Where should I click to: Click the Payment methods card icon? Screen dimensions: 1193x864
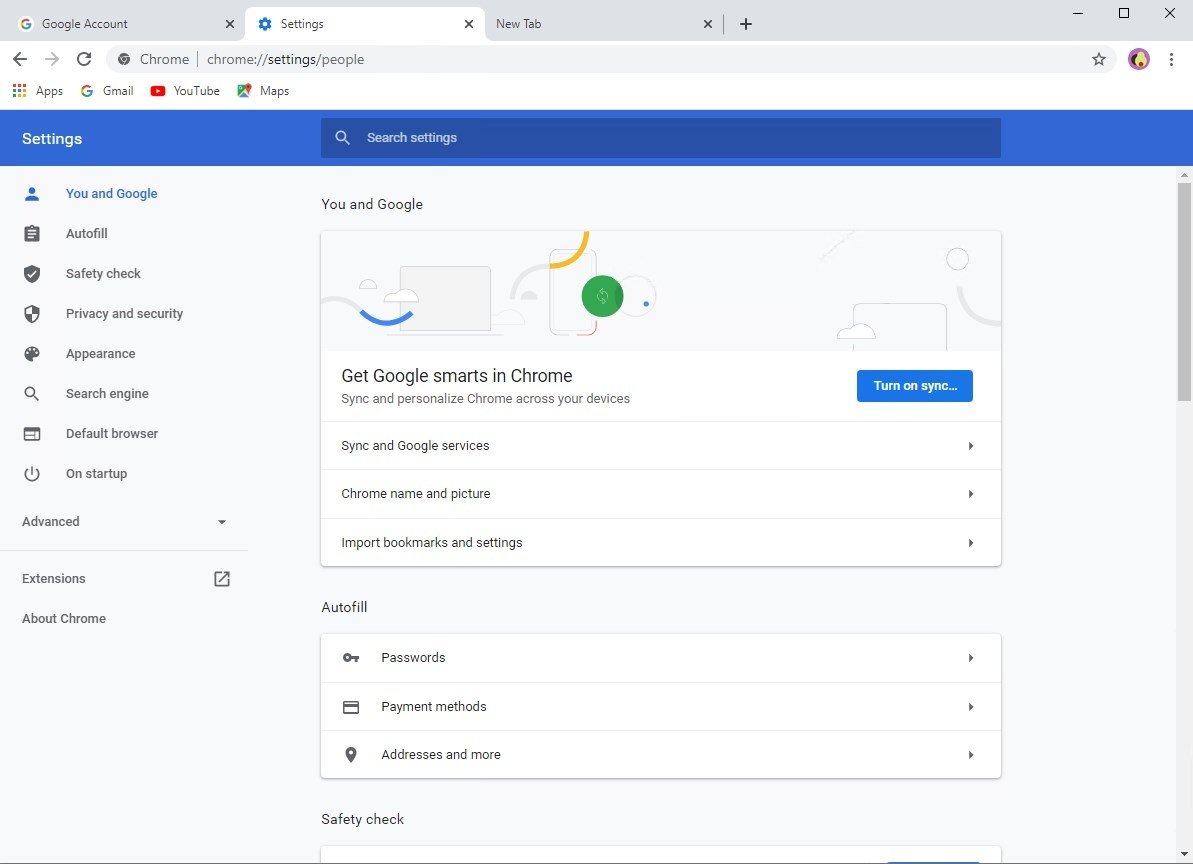pos(351,707)
